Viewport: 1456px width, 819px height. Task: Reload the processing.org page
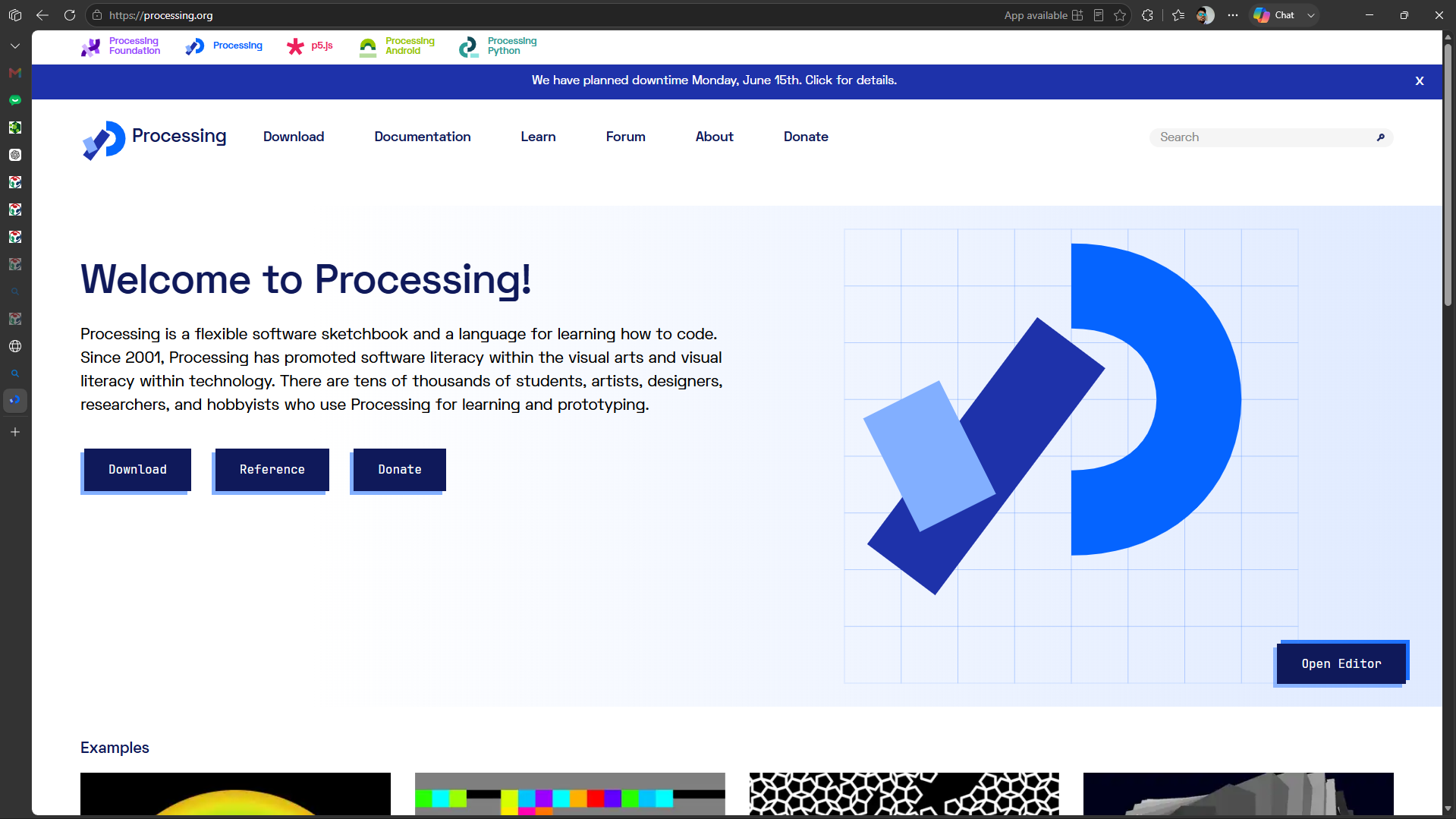pyautogui.click(x=70, y=15)
